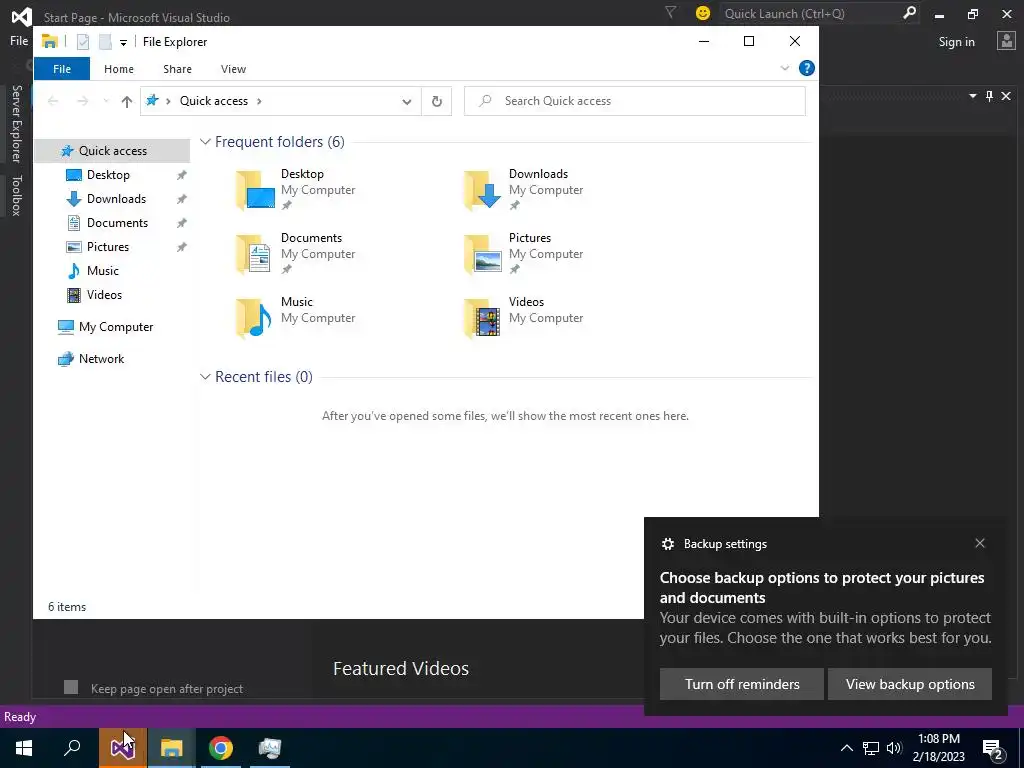Open File Explorer help icon
Image resolution: width=1024 pixels, height=768 pixels.
pyautogui.click(x=807, y=68)
